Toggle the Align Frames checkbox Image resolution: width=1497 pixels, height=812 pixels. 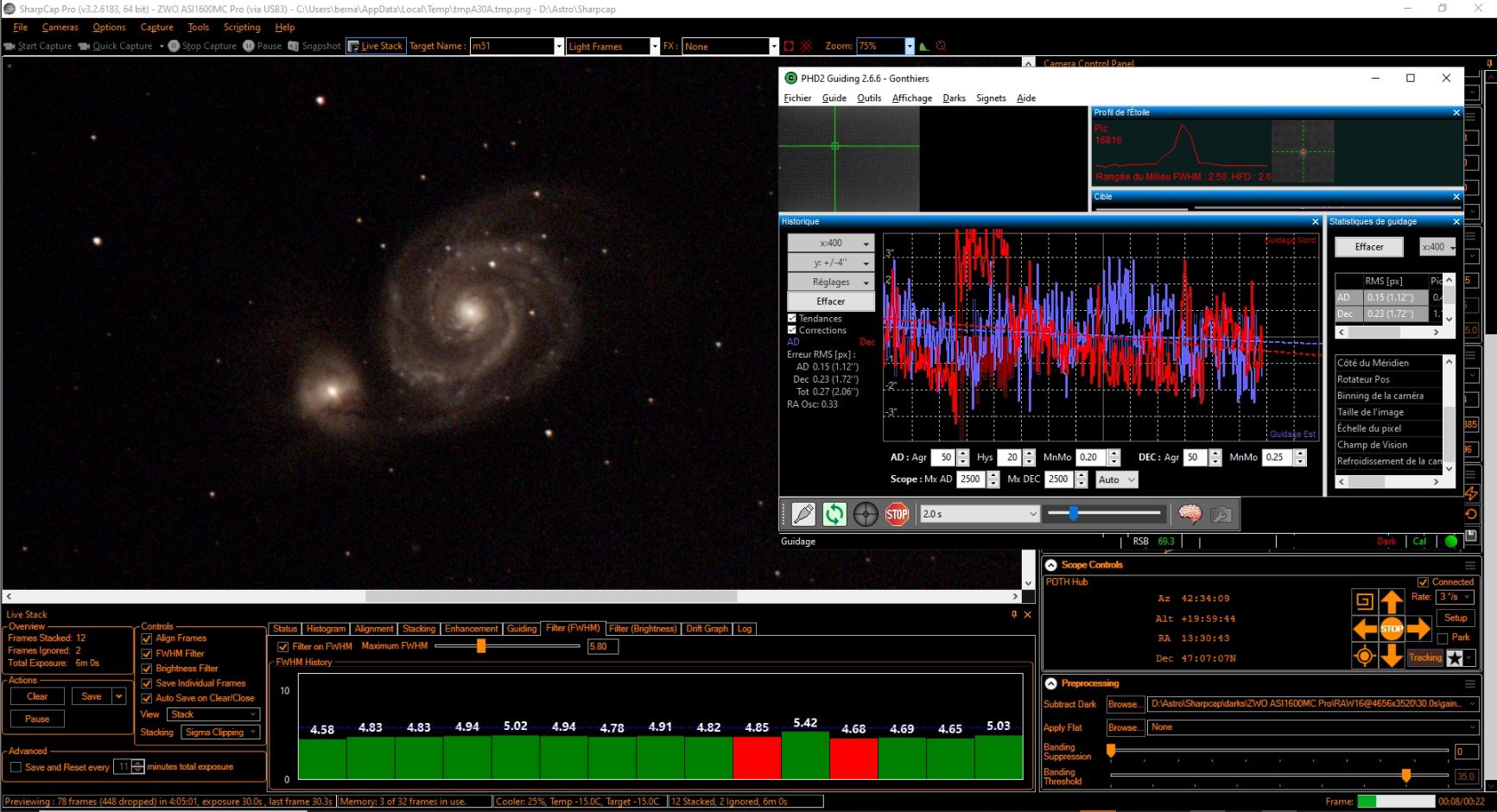pyautogui.click(x=147, y=639)
